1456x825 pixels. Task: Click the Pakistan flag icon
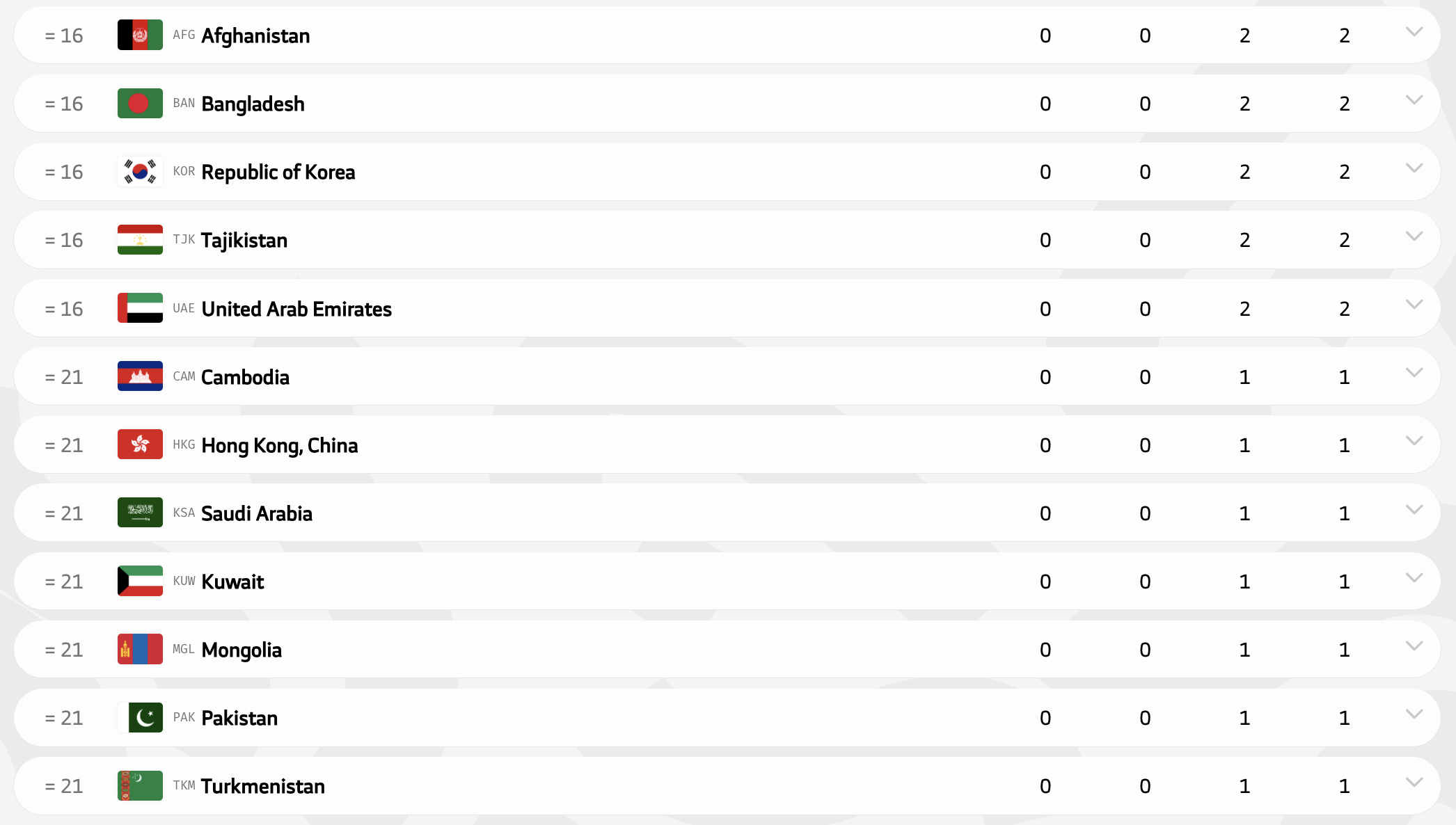pyautogui.click(x=140, y=717)
